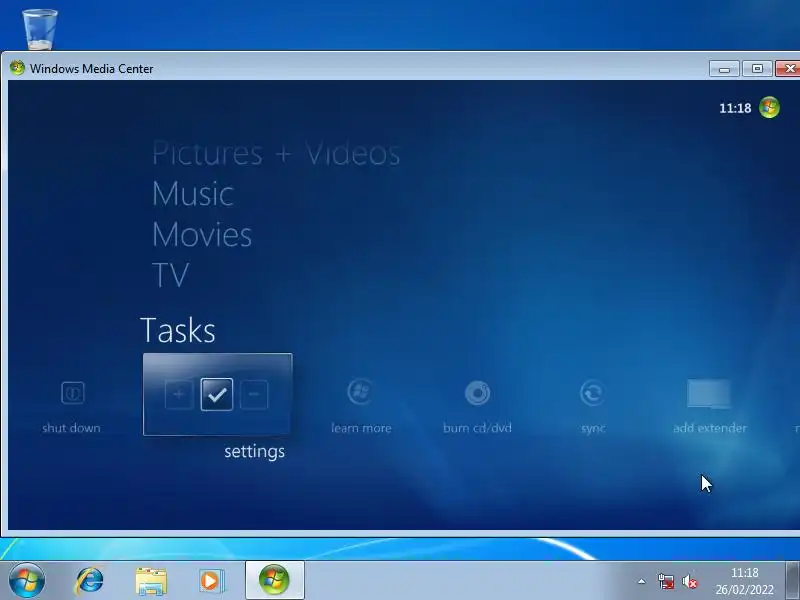Image resolution: width=800 pixels, height=600 pixels.
Task: Click the green Media Center logo beside the clock
Action: (769, 108)
